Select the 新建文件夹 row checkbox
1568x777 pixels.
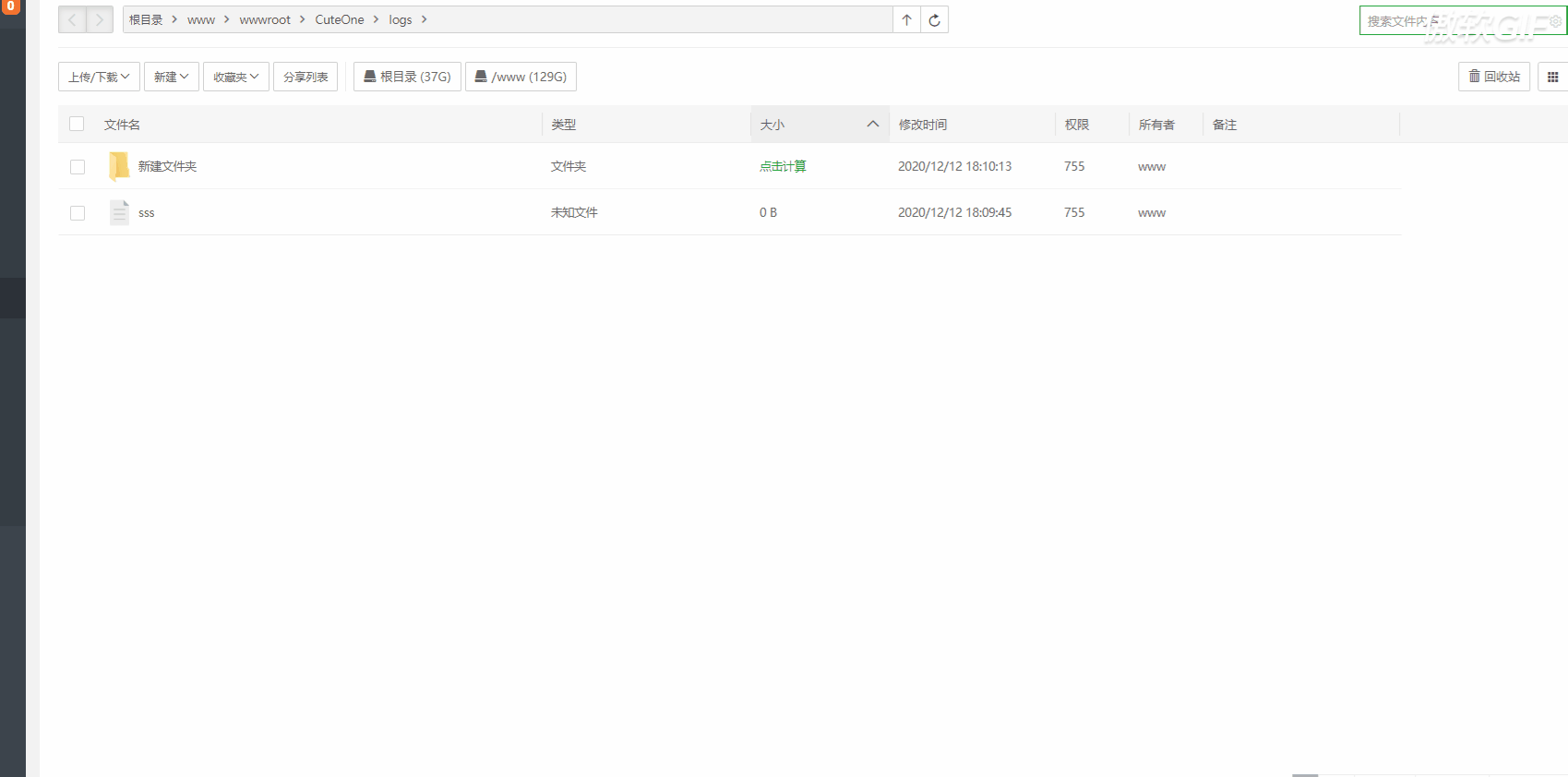[78, 167]
